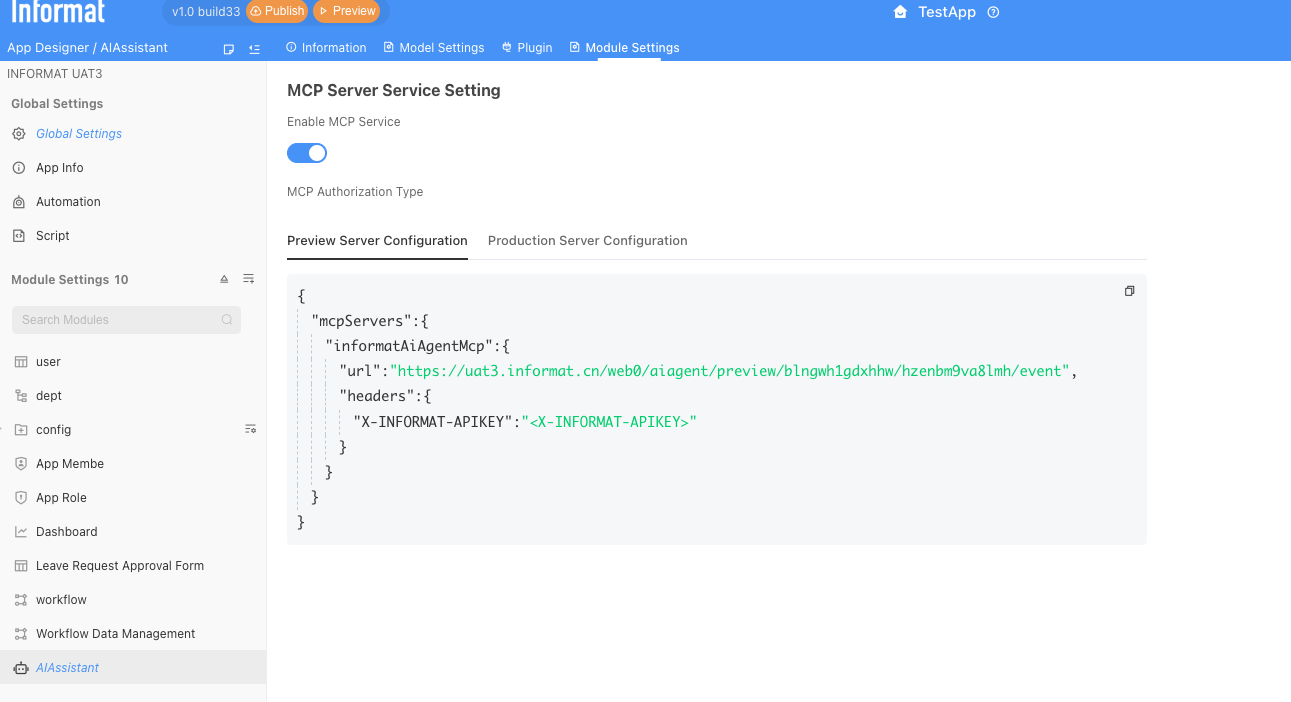Open the Dashboard module

point(67,532)
